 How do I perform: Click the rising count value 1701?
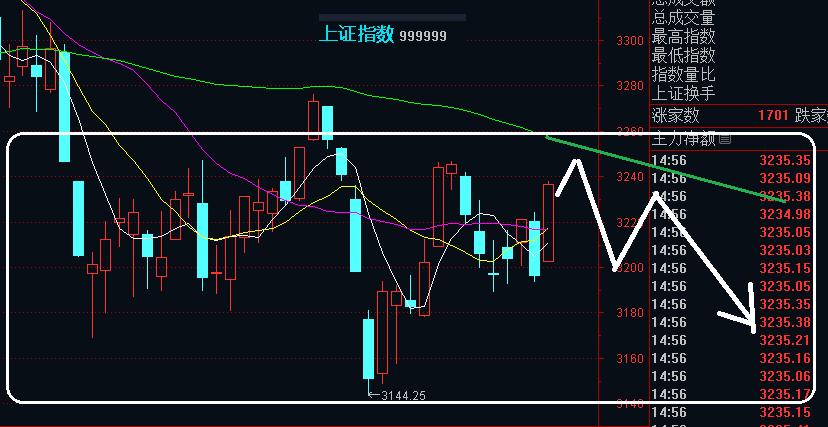click(774, 116)
